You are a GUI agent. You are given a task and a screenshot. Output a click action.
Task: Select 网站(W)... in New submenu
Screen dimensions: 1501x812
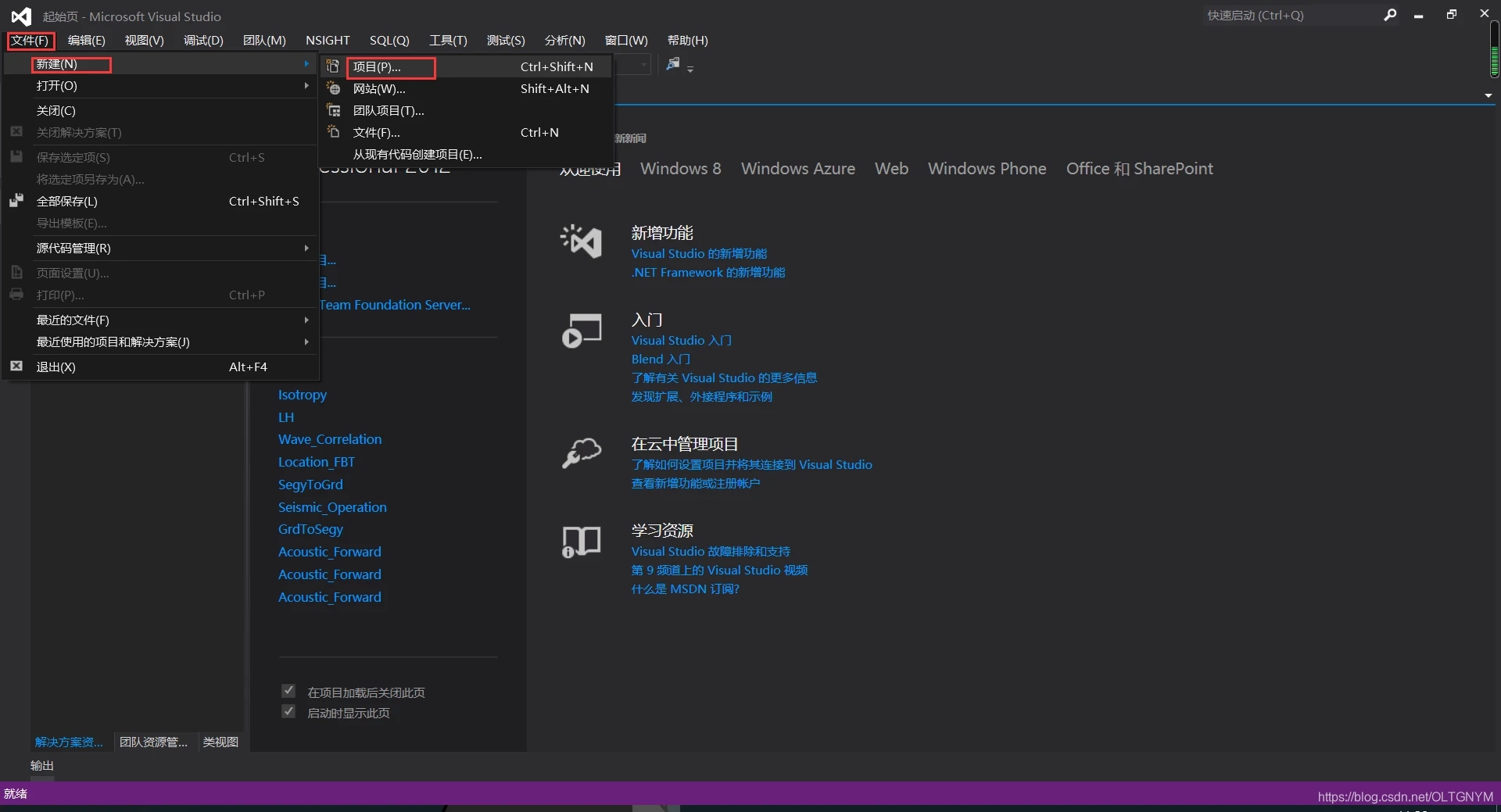click(x=466, y=89)
